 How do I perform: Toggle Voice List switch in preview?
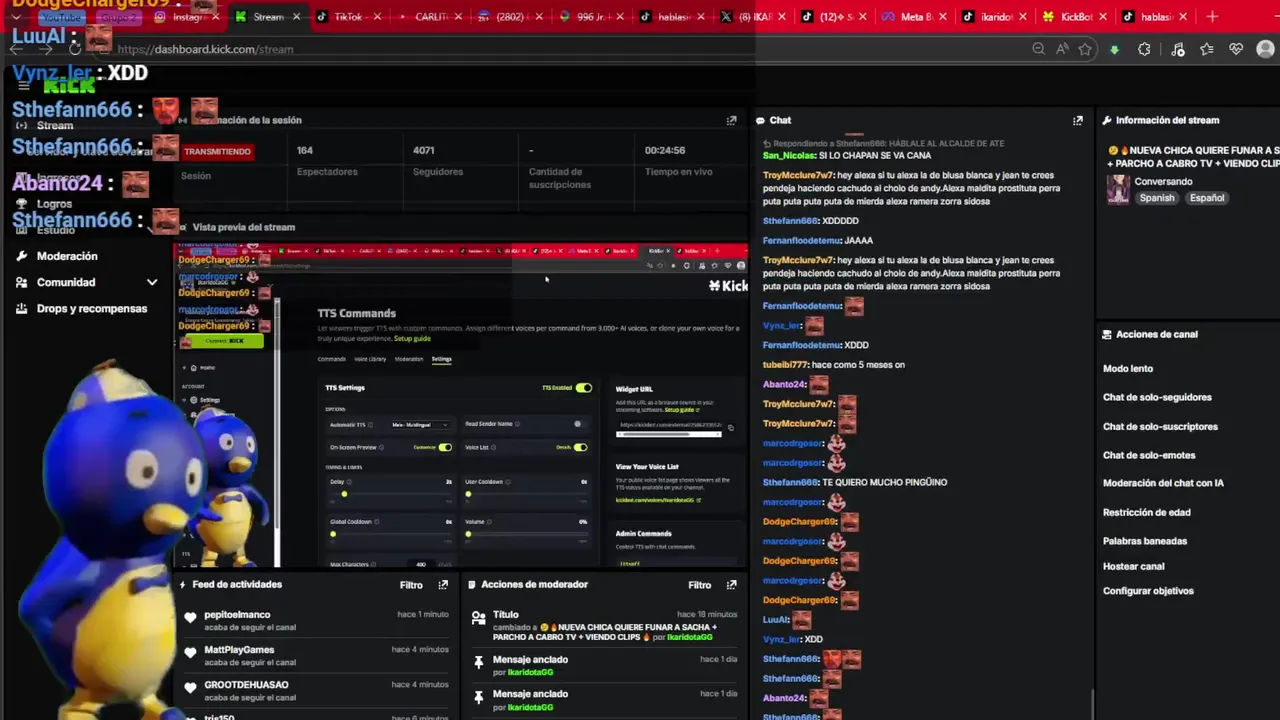tap(580, 447)
